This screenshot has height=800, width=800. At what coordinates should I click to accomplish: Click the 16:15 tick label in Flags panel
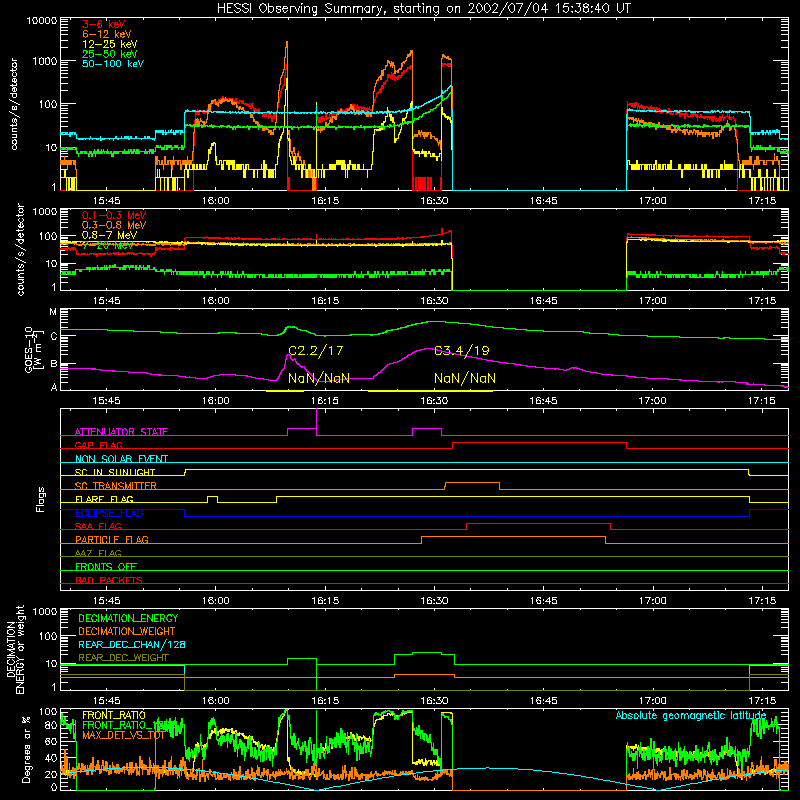(x=325, y=601)
